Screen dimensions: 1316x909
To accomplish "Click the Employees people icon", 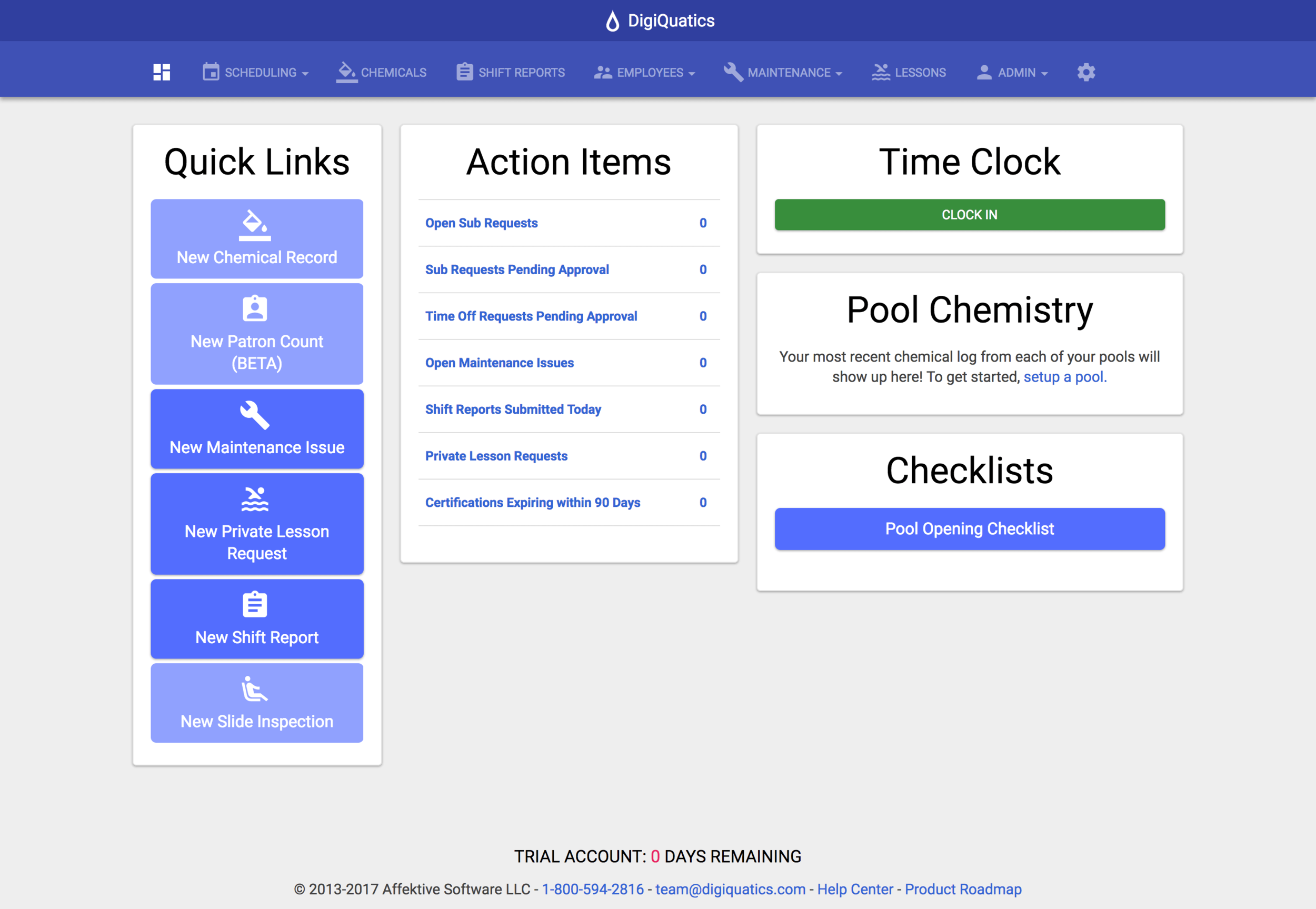I will coord(603,72).
